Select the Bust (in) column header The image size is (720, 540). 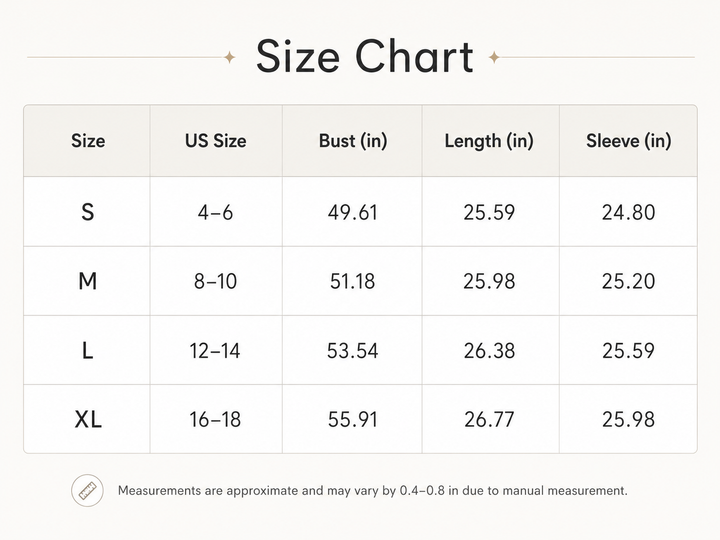coord(353,141)
